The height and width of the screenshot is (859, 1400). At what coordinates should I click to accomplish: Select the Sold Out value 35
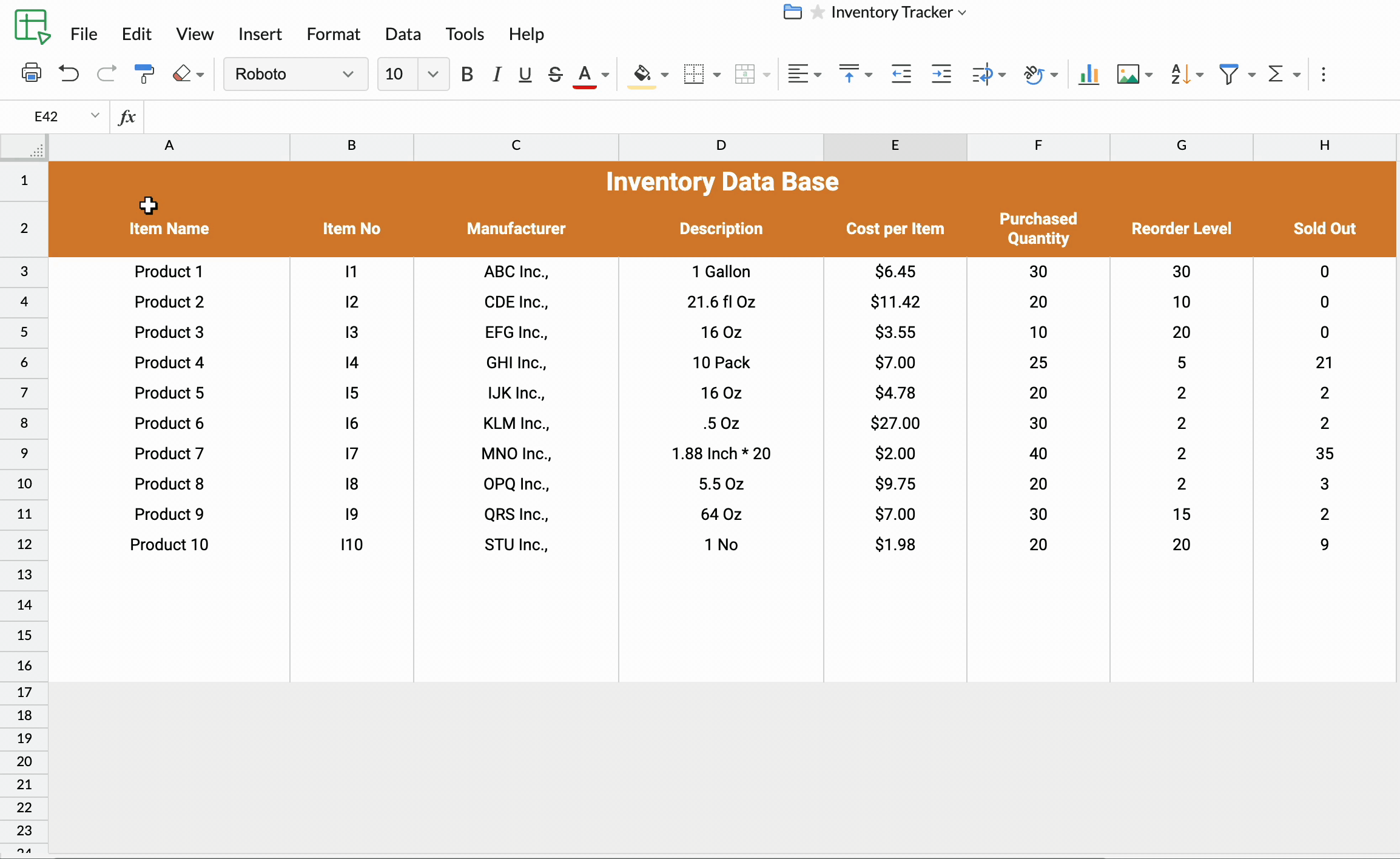pyautogui.click(x=1325, y=453)
